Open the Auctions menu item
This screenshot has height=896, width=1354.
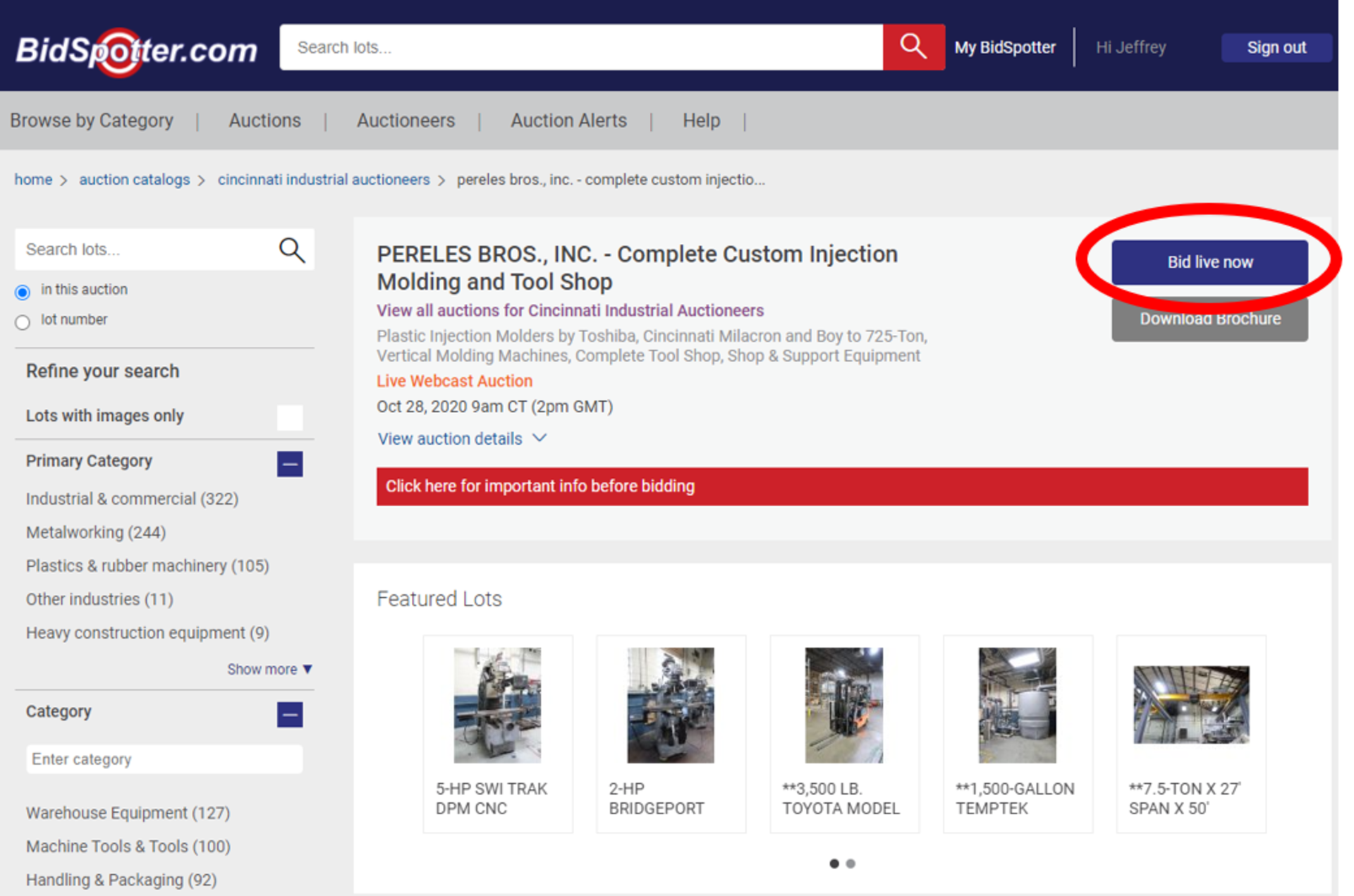(264, 121)
